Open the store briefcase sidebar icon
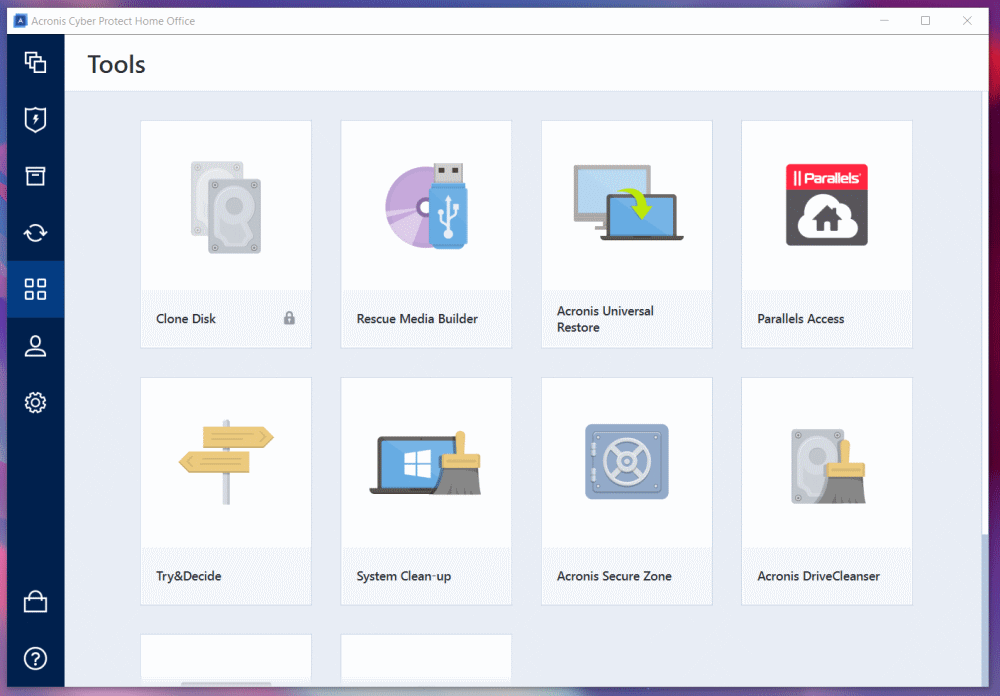 pyautogui.click(x=35, y=601)
